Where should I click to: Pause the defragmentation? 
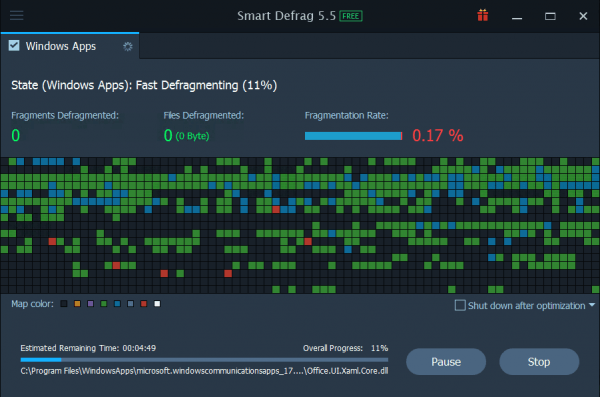(446, 361)
